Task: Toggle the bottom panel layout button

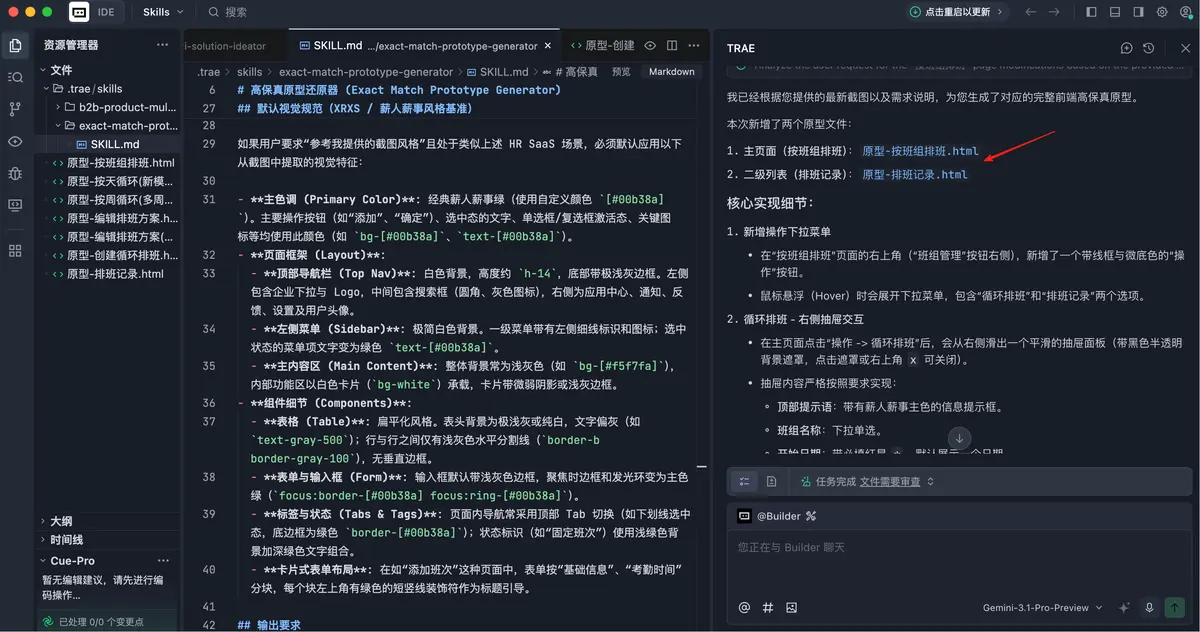Action: (1114, 12)
